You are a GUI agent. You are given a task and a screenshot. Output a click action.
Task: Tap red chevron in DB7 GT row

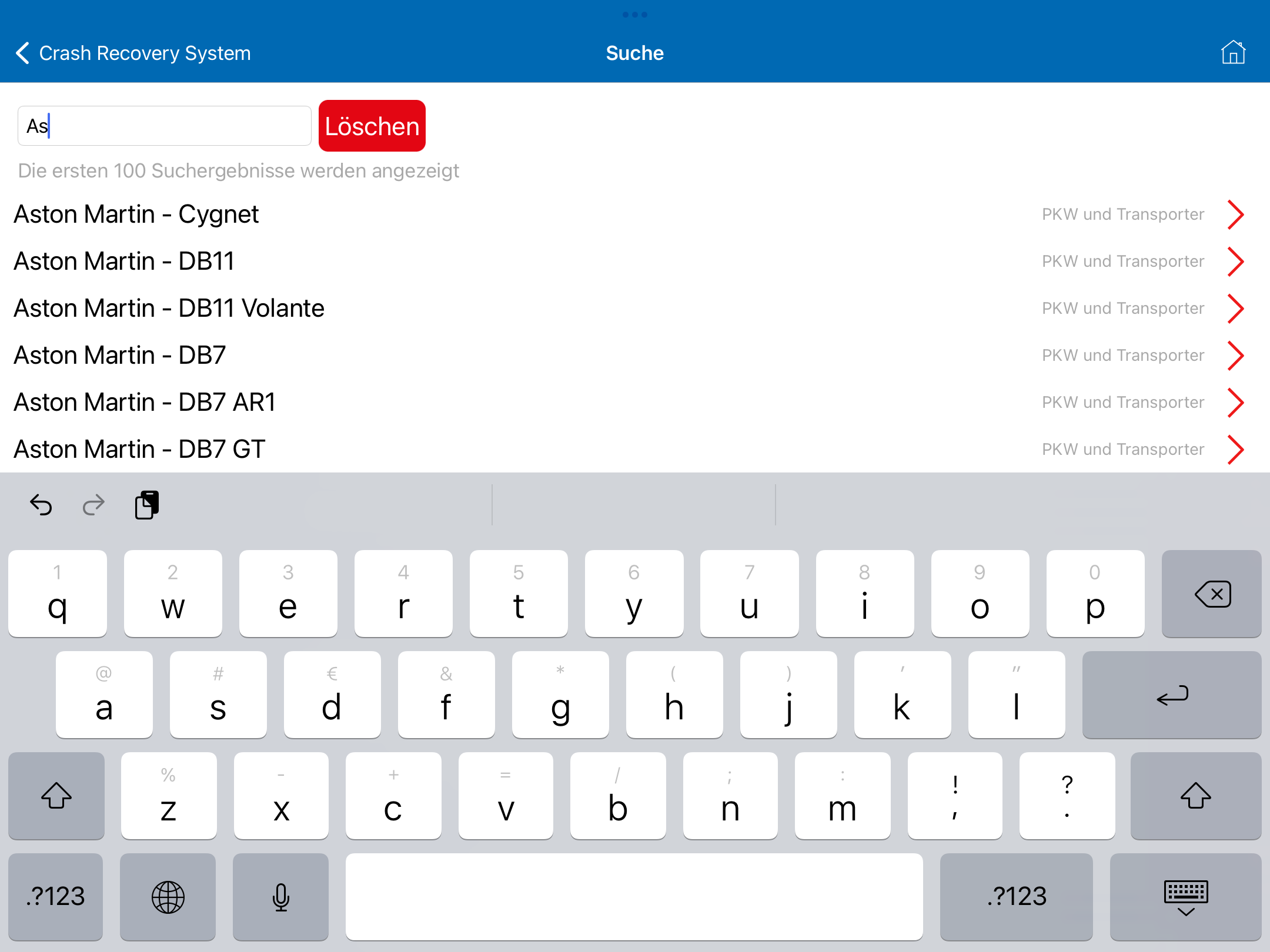1235,450
